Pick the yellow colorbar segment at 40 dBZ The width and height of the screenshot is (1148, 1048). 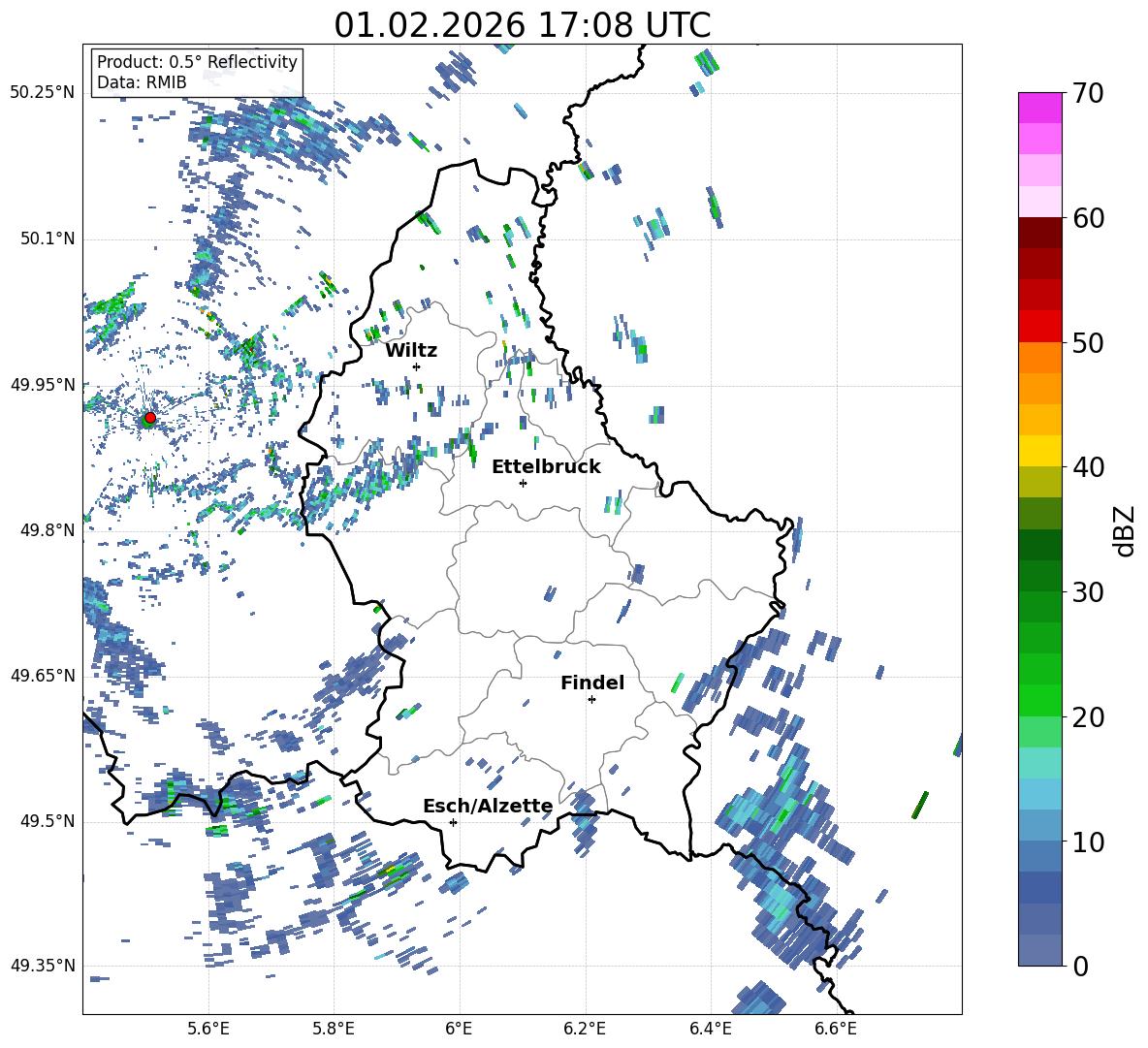pyautogui.click(x=1040, y=451)
